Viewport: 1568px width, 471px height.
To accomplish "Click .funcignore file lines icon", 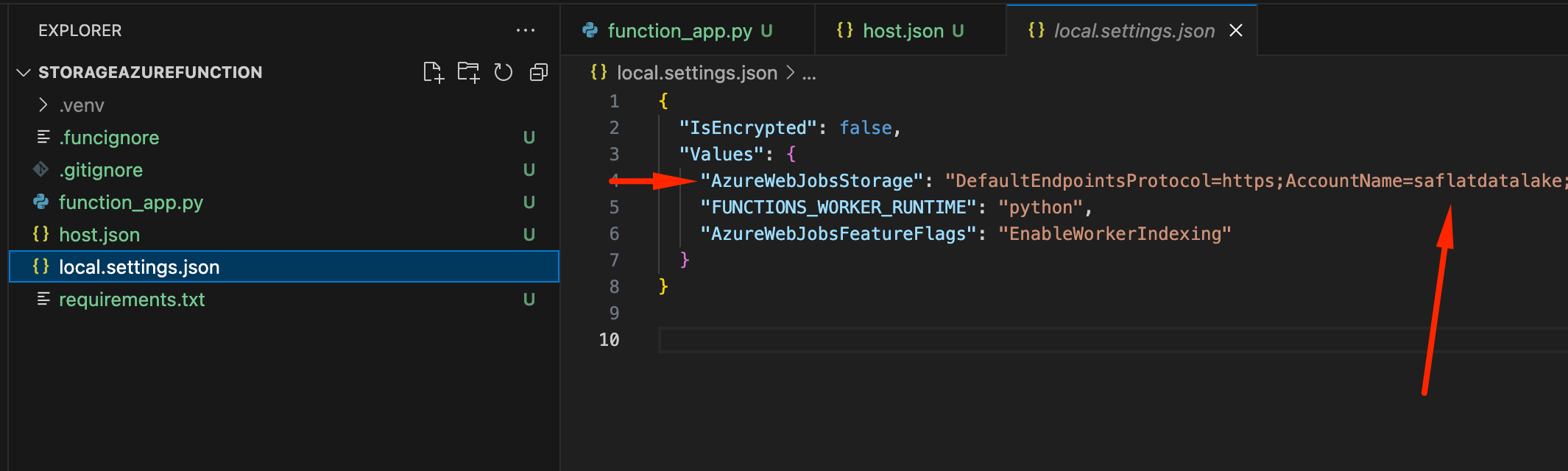I will (x=43, y=137).
